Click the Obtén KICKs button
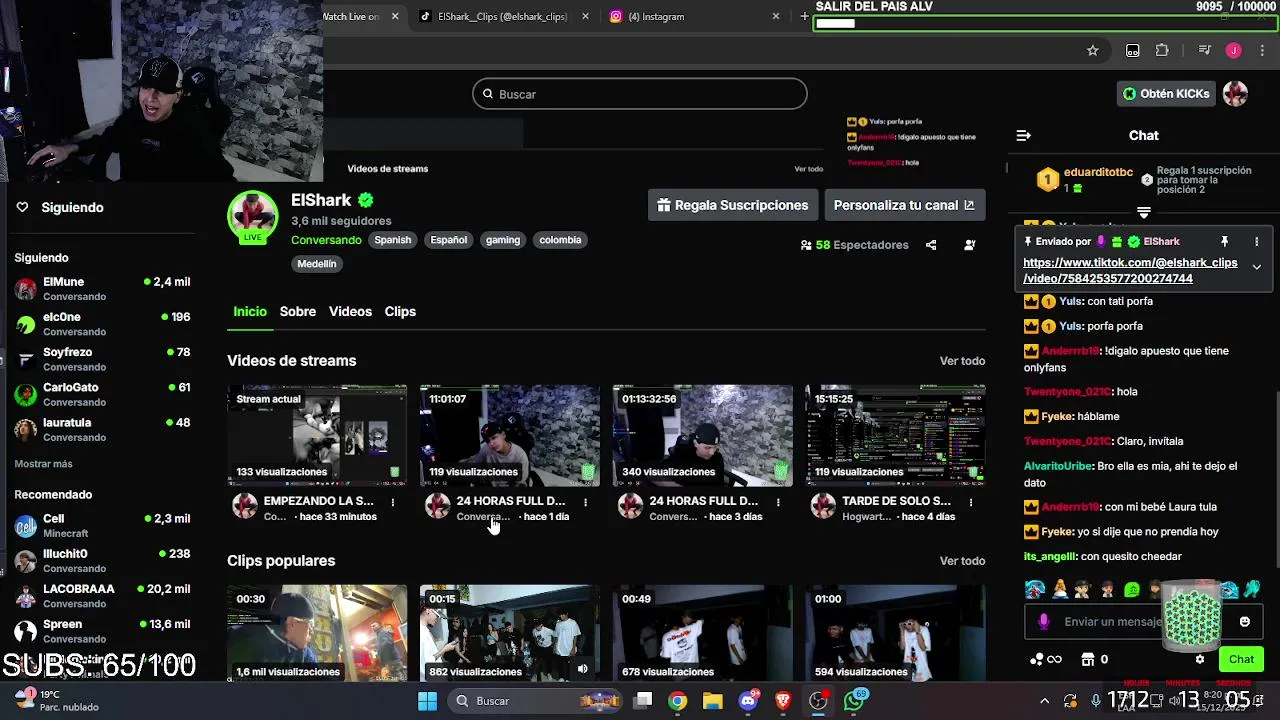The image size is (1280, 720). click(1166, 94)
